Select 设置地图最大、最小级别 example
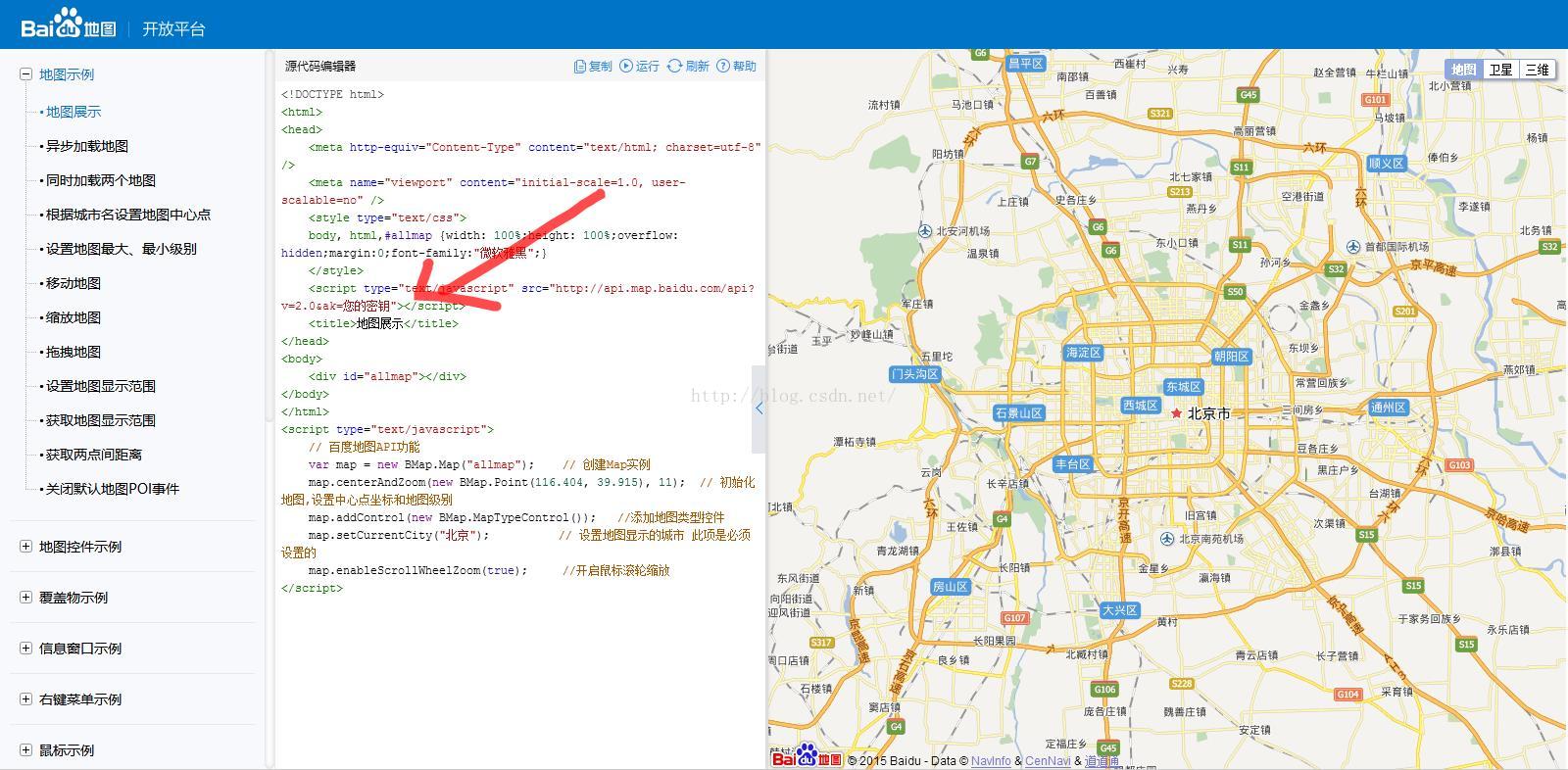Viewport: 1568px width, 770px height. pyautogui.click(x=122, y=249)
